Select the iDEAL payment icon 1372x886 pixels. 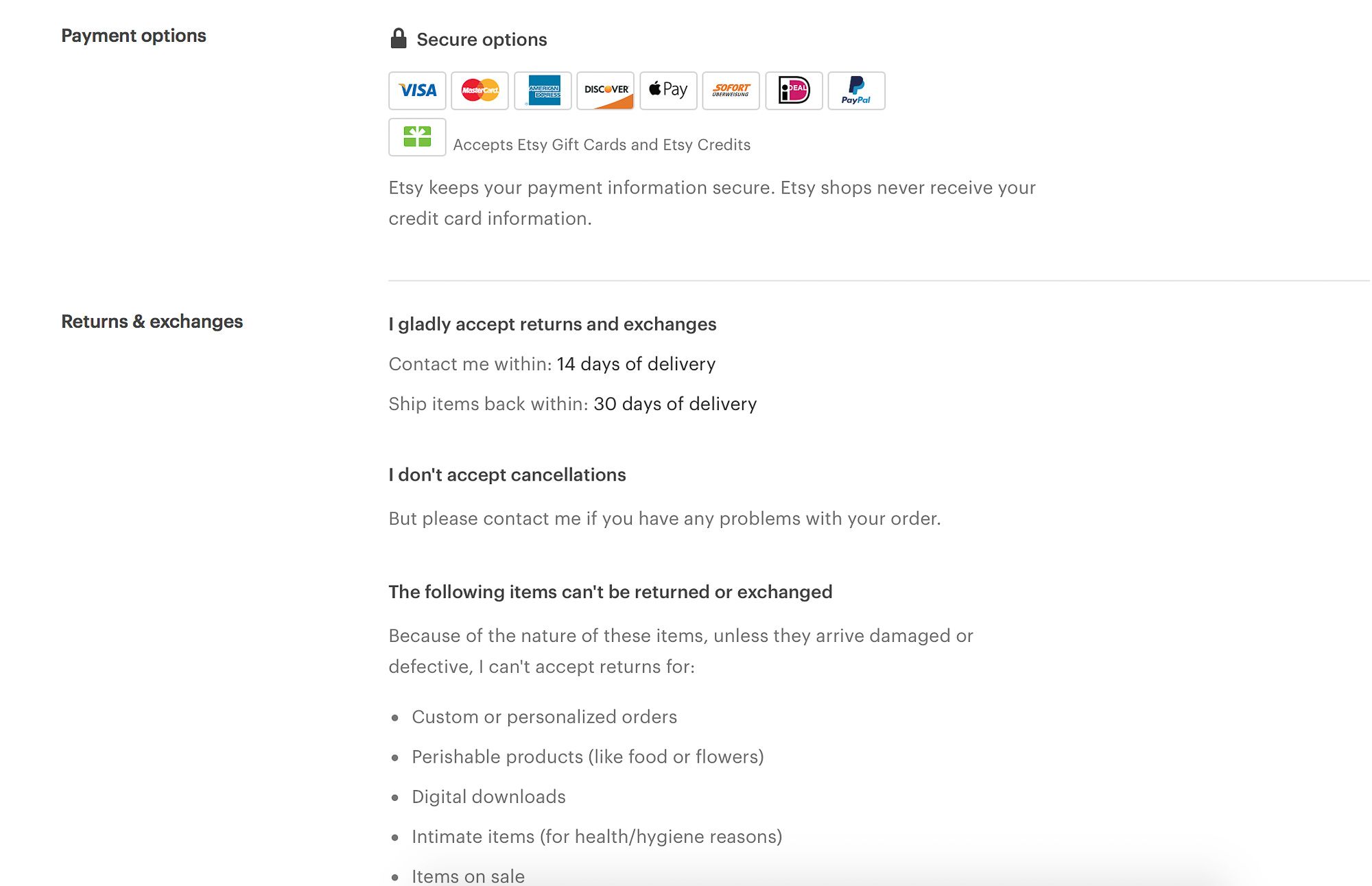pos(794,90)
